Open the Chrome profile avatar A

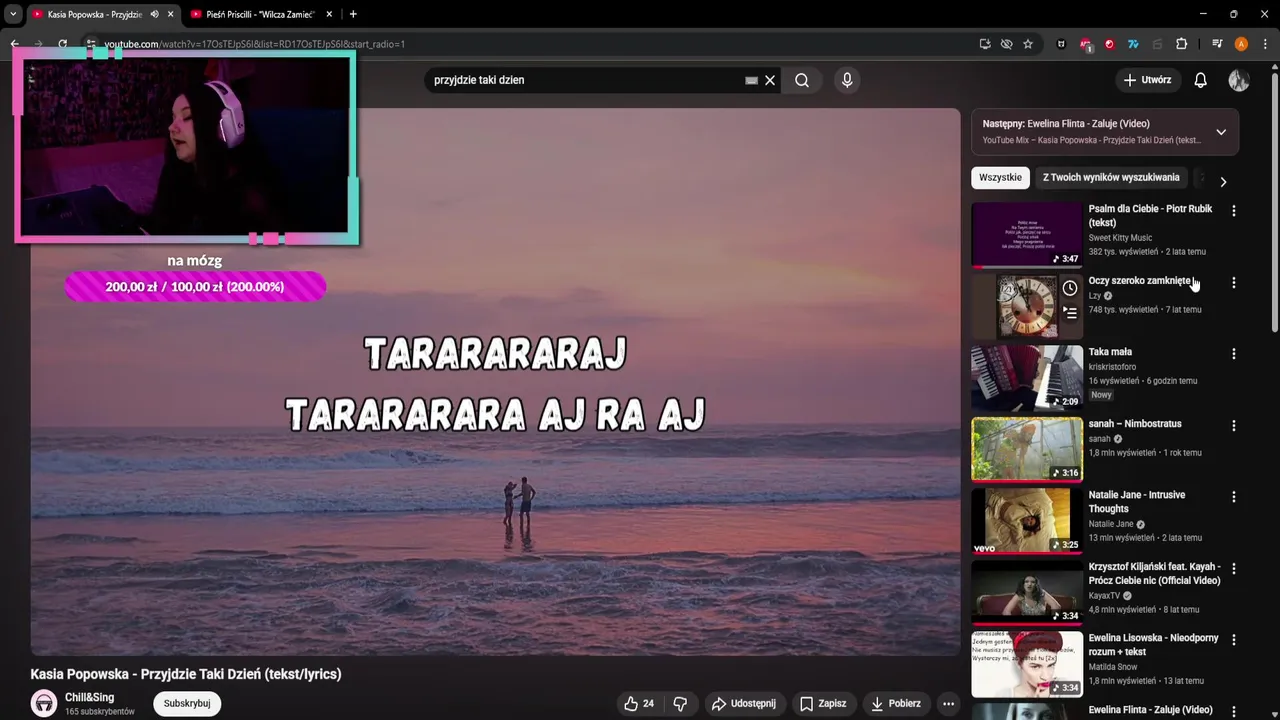(x=1241, y=44)
